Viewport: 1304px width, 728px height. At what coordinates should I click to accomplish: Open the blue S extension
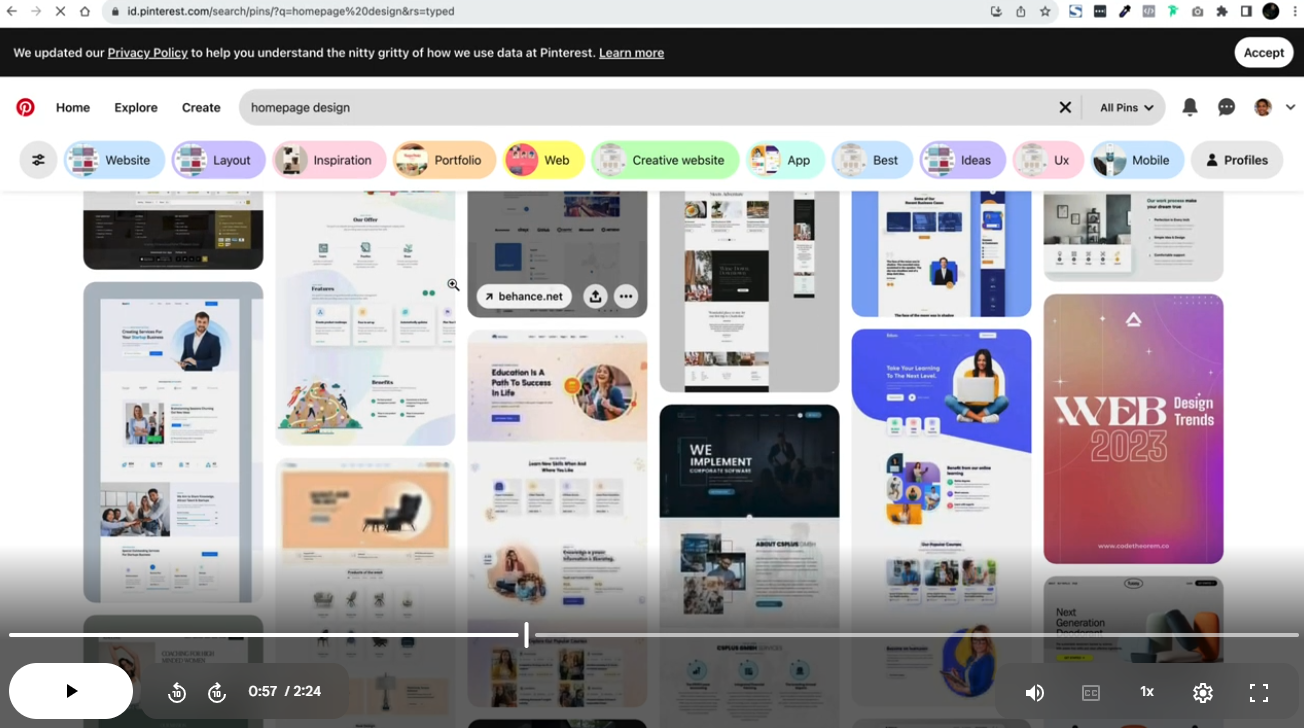[1075, 11]
